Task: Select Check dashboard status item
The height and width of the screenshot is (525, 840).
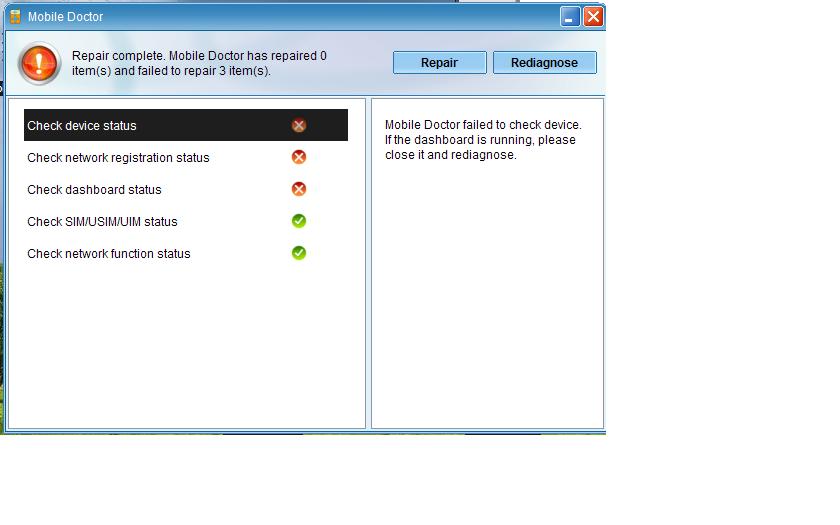Action: point(94,190)
